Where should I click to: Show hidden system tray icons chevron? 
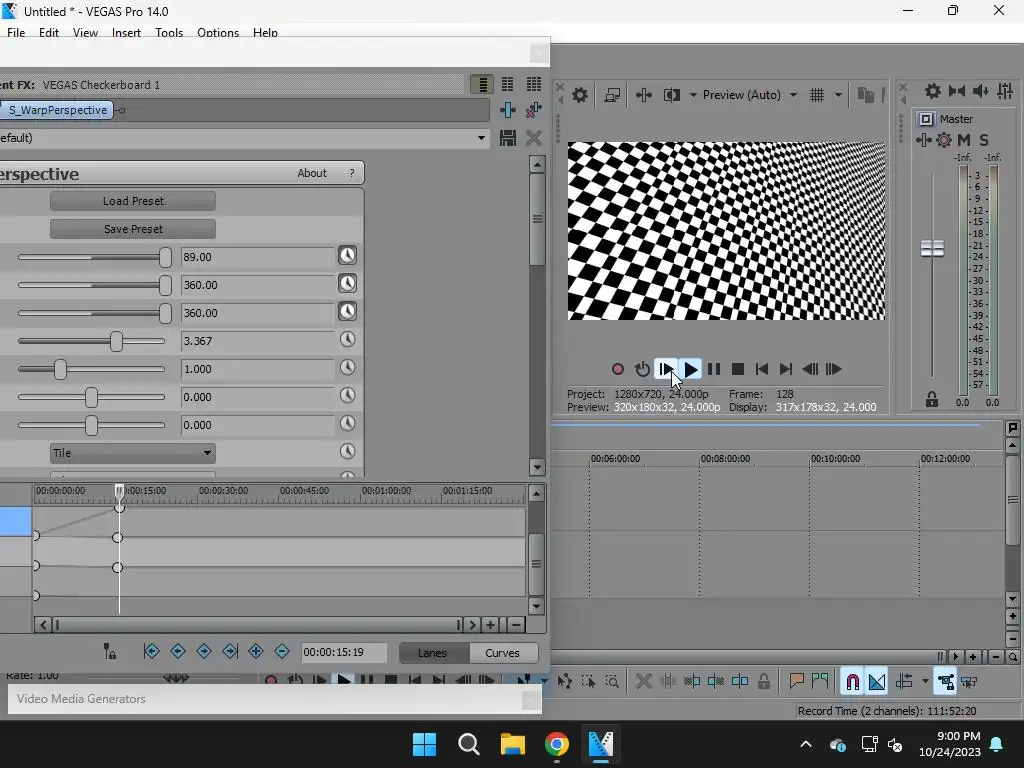pyautogui.click(x=806, y=744)
